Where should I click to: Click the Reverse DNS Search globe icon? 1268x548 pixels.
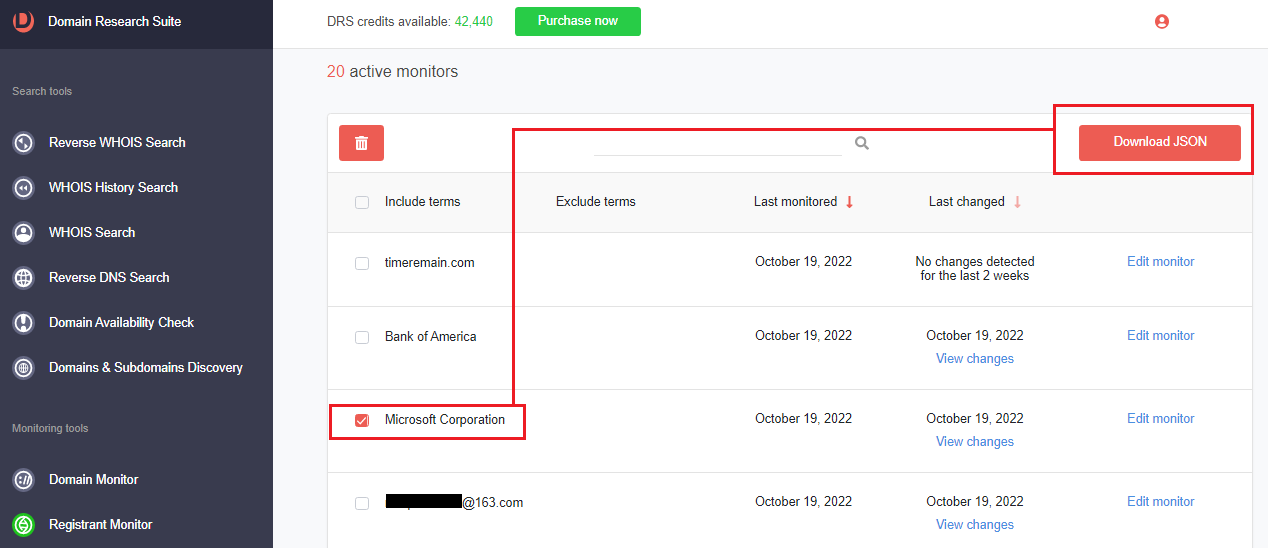23,278
